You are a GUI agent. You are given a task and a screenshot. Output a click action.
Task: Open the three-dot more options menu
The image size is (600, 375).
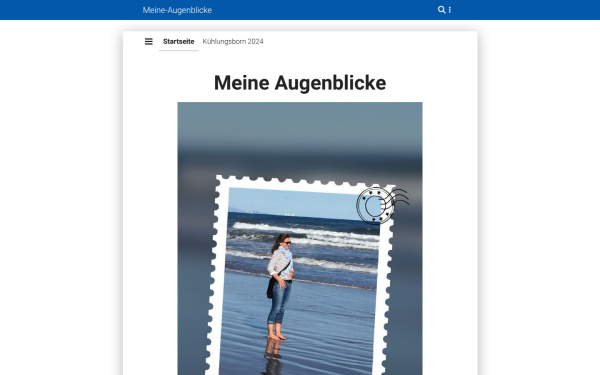450,10
